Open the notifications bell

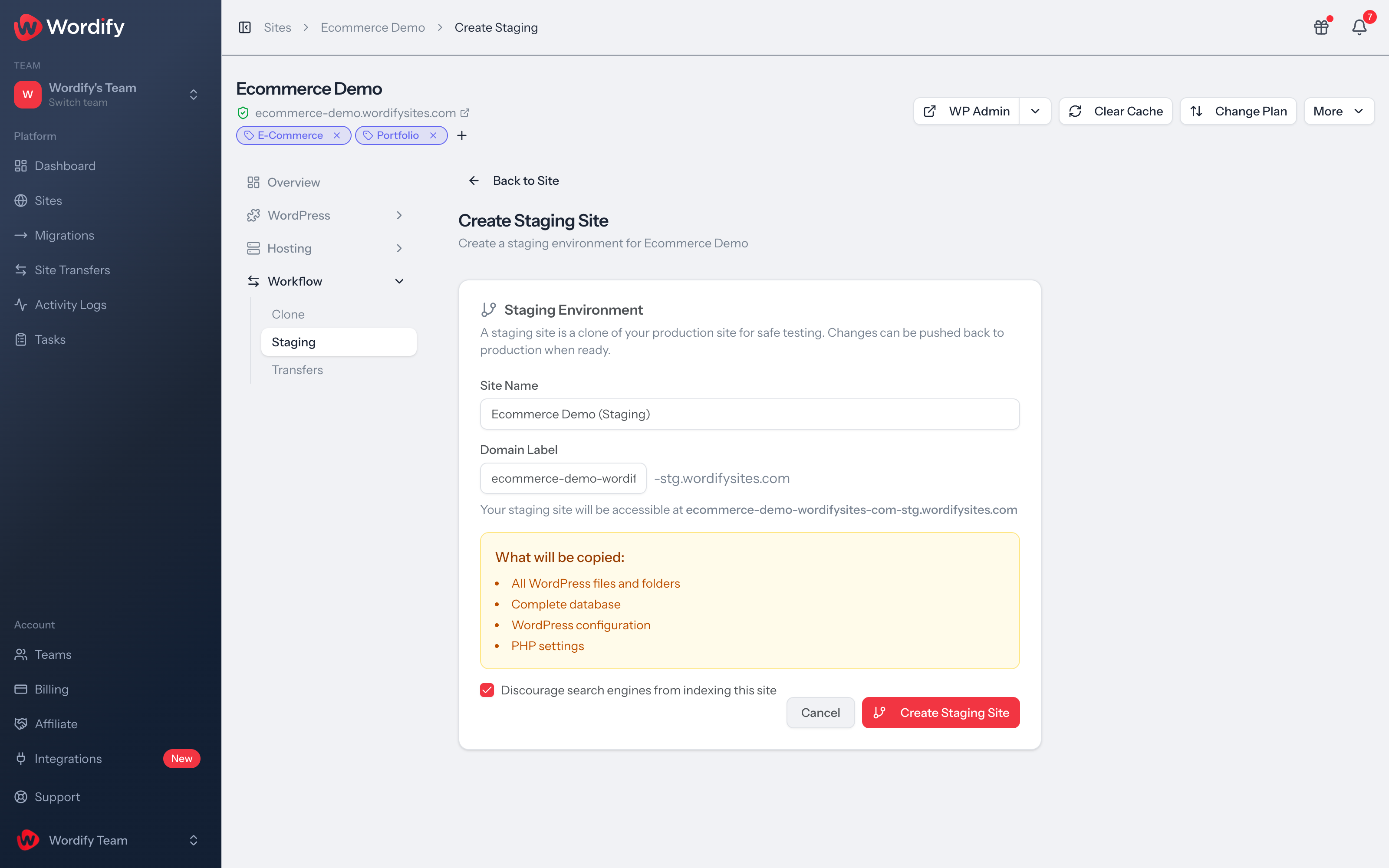(x=1359, y=27)
